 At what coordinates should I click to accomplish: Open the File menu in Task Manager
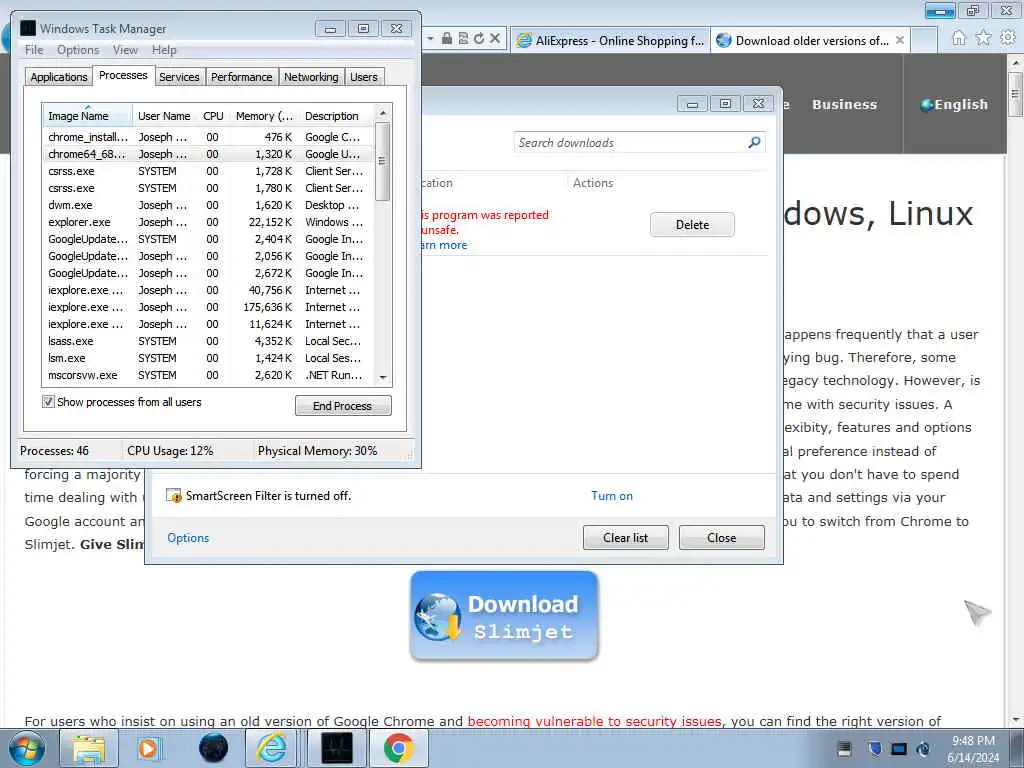[34, 50]
